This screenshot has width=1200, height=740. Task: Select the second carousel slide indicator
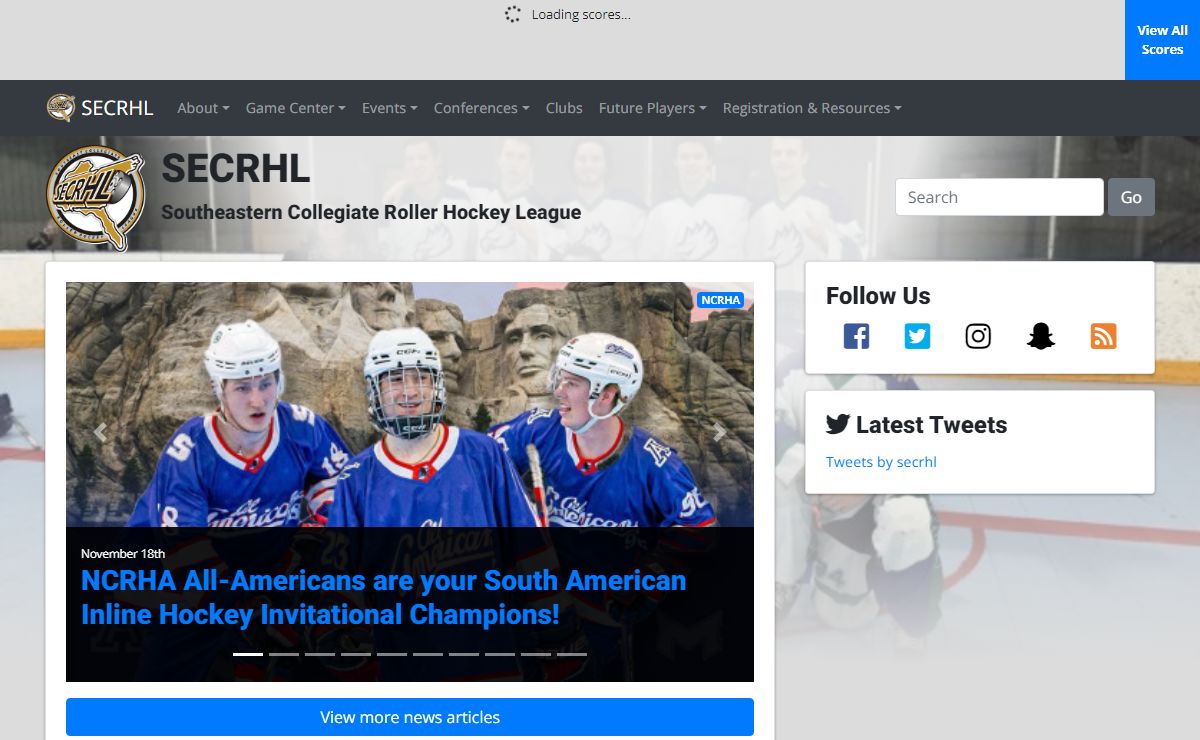(284, 654)
